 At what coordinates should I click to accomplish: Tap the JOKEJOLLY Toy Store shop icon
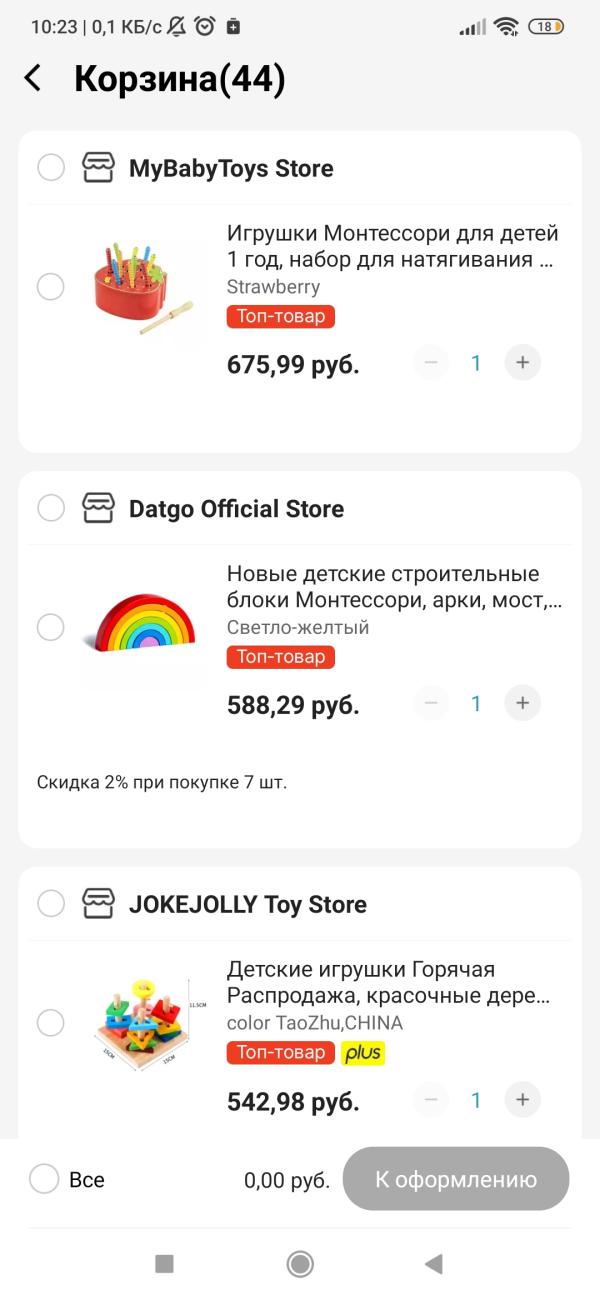(98, 904)
